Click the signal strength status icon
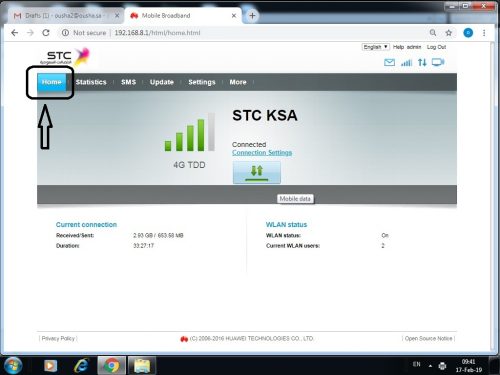The image size is (500, 375). pos(406,62)
